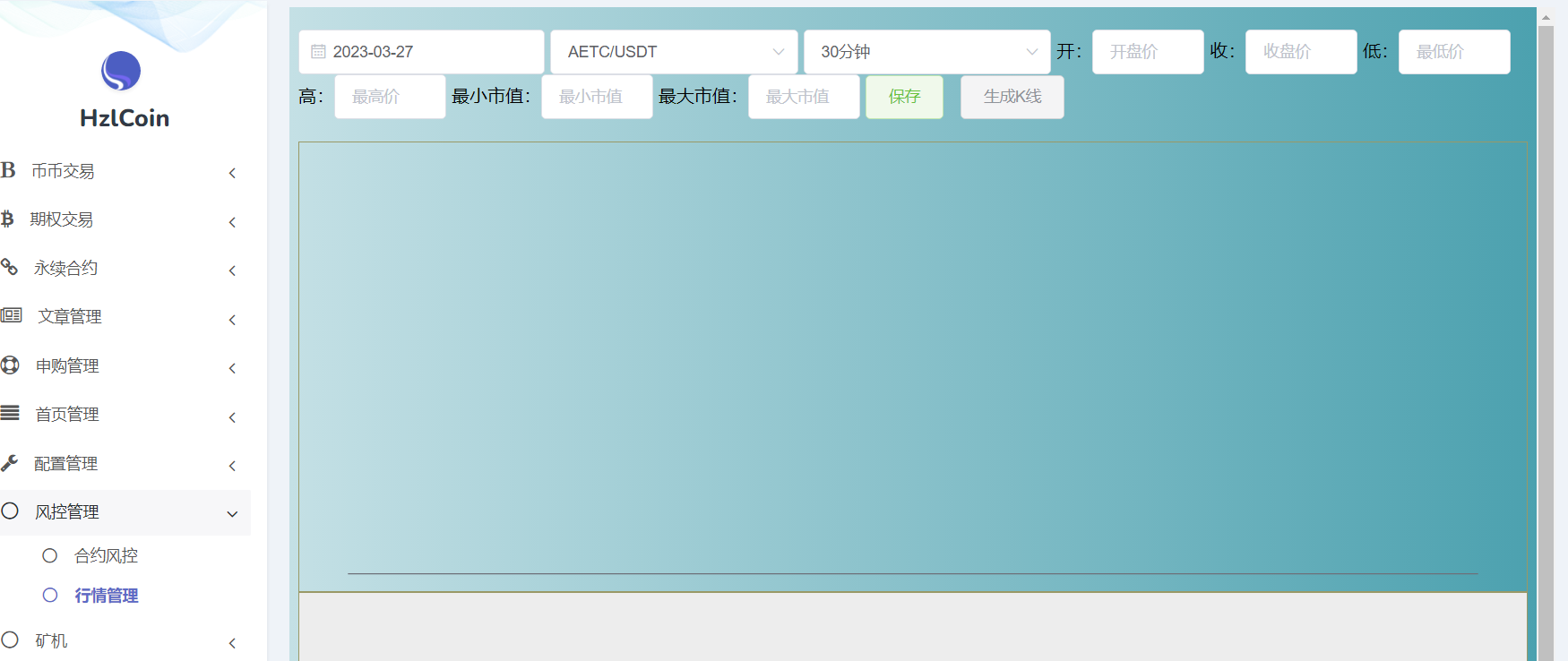The height and width of the screenshot is (661, 1568).
Task: Collapse the 风控管理 menu chevron
Action: tap(232, 513)
